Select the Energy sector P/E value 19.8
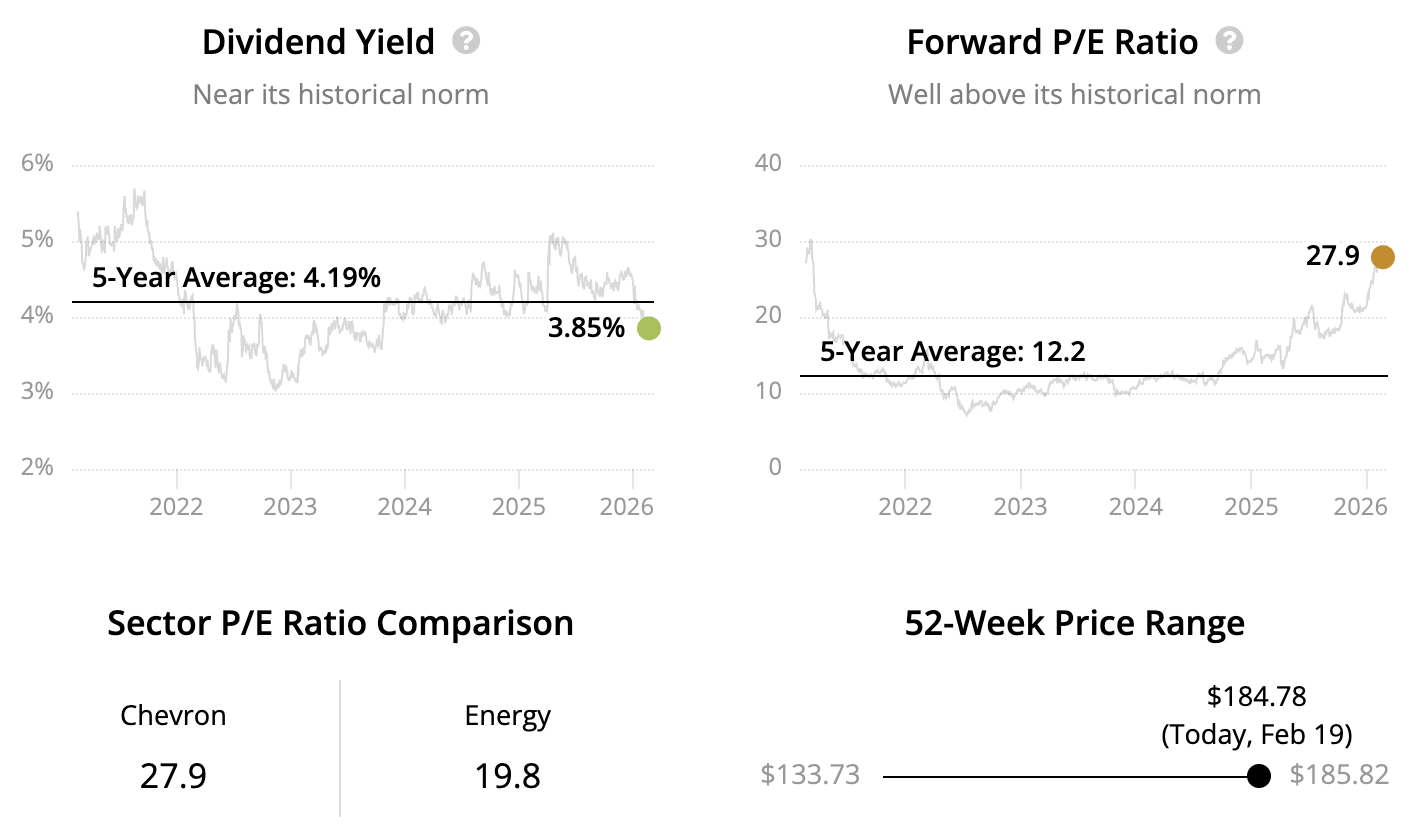Screen dimensions: 1418x840 507,776
